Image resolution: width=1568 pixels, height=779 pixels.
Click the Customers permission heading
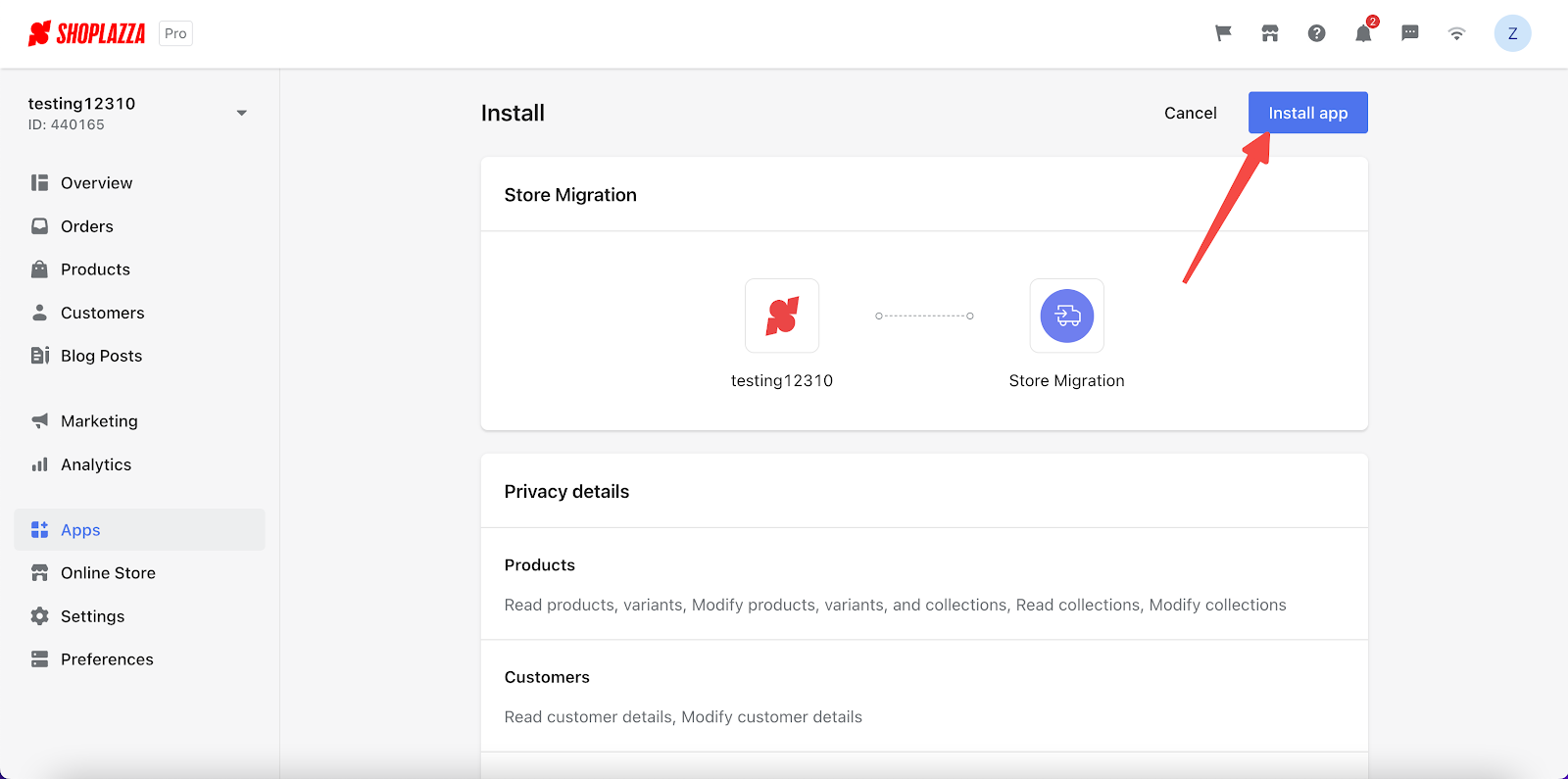pyautogui.click(x=547, y=677)
